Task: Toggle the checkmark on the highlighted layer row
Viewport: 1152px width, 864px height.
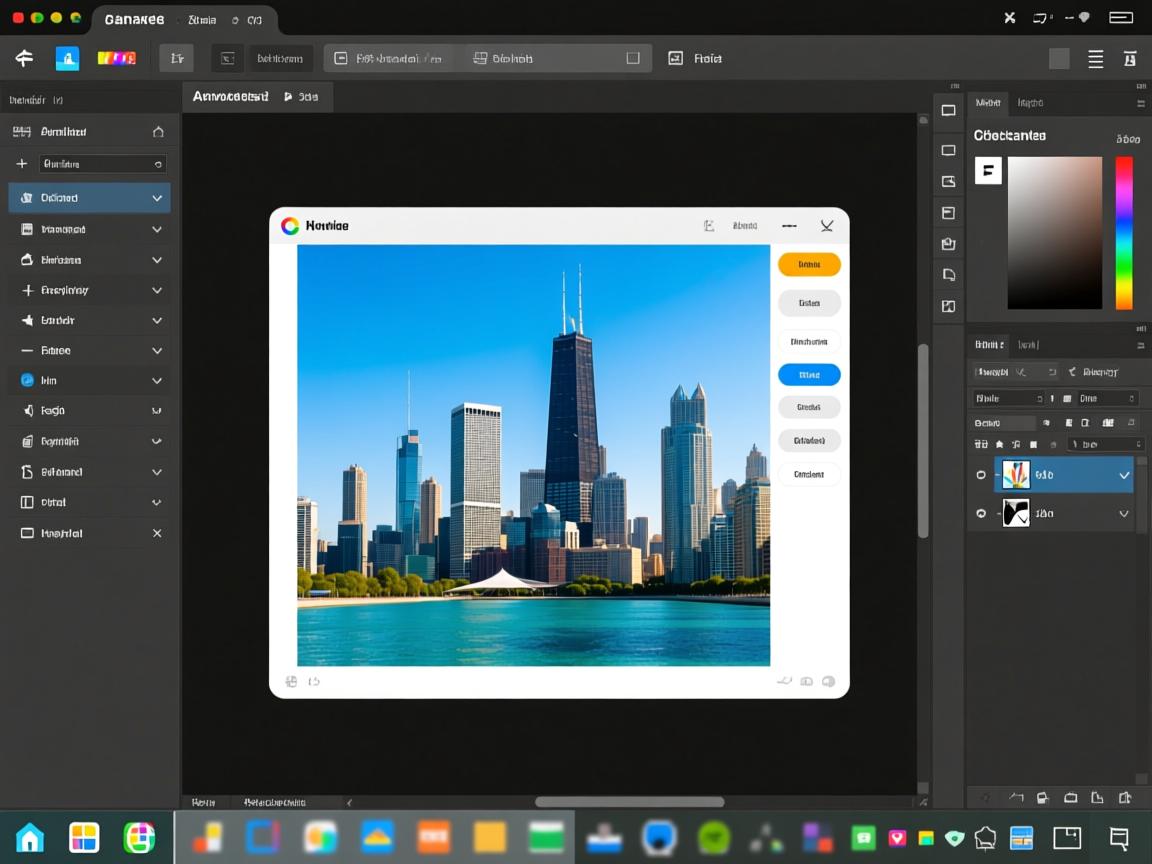Action: tap(1124, 475)
